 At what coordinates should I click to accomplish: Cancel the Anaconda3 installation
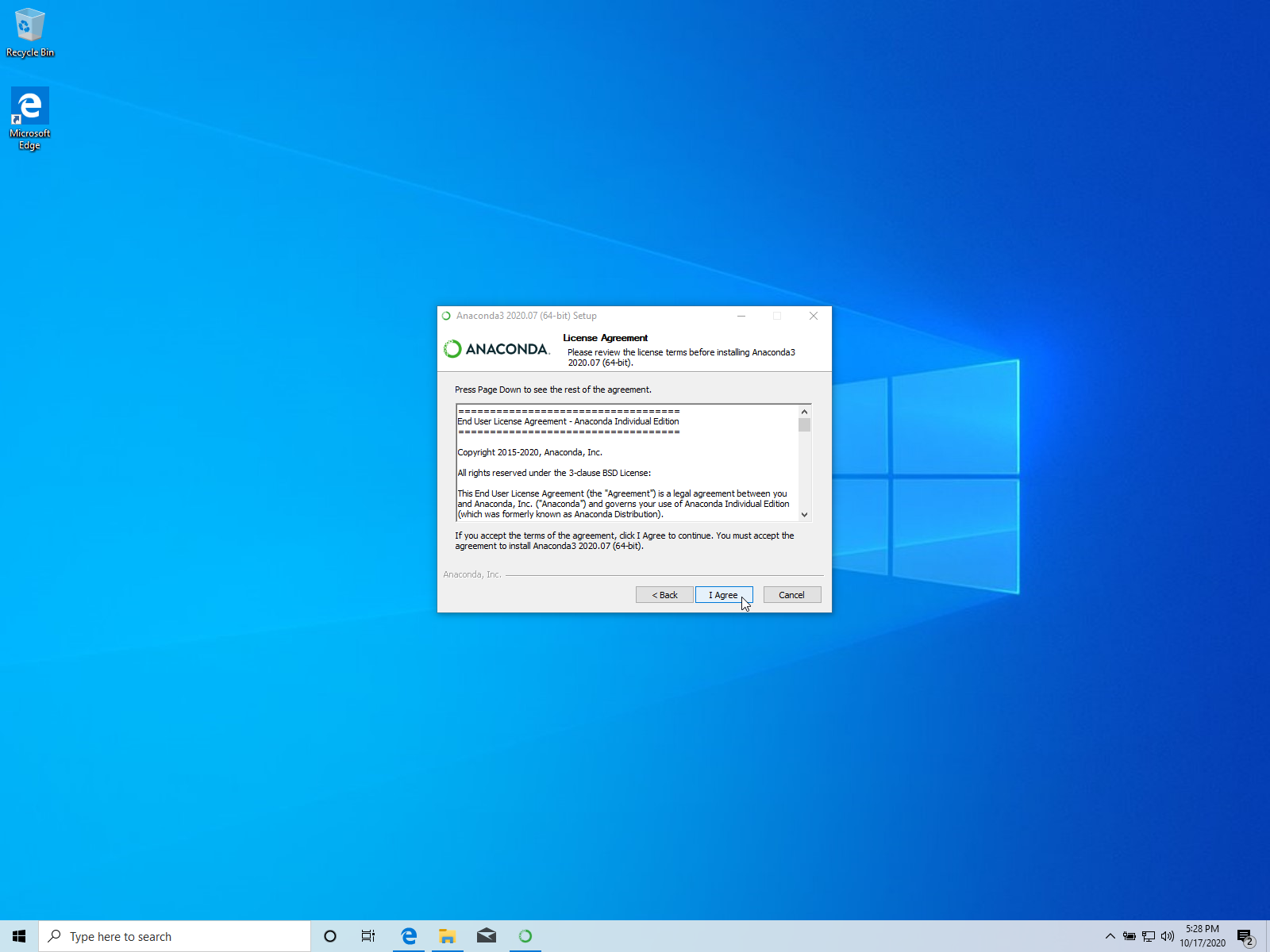[x=792, y=595]
